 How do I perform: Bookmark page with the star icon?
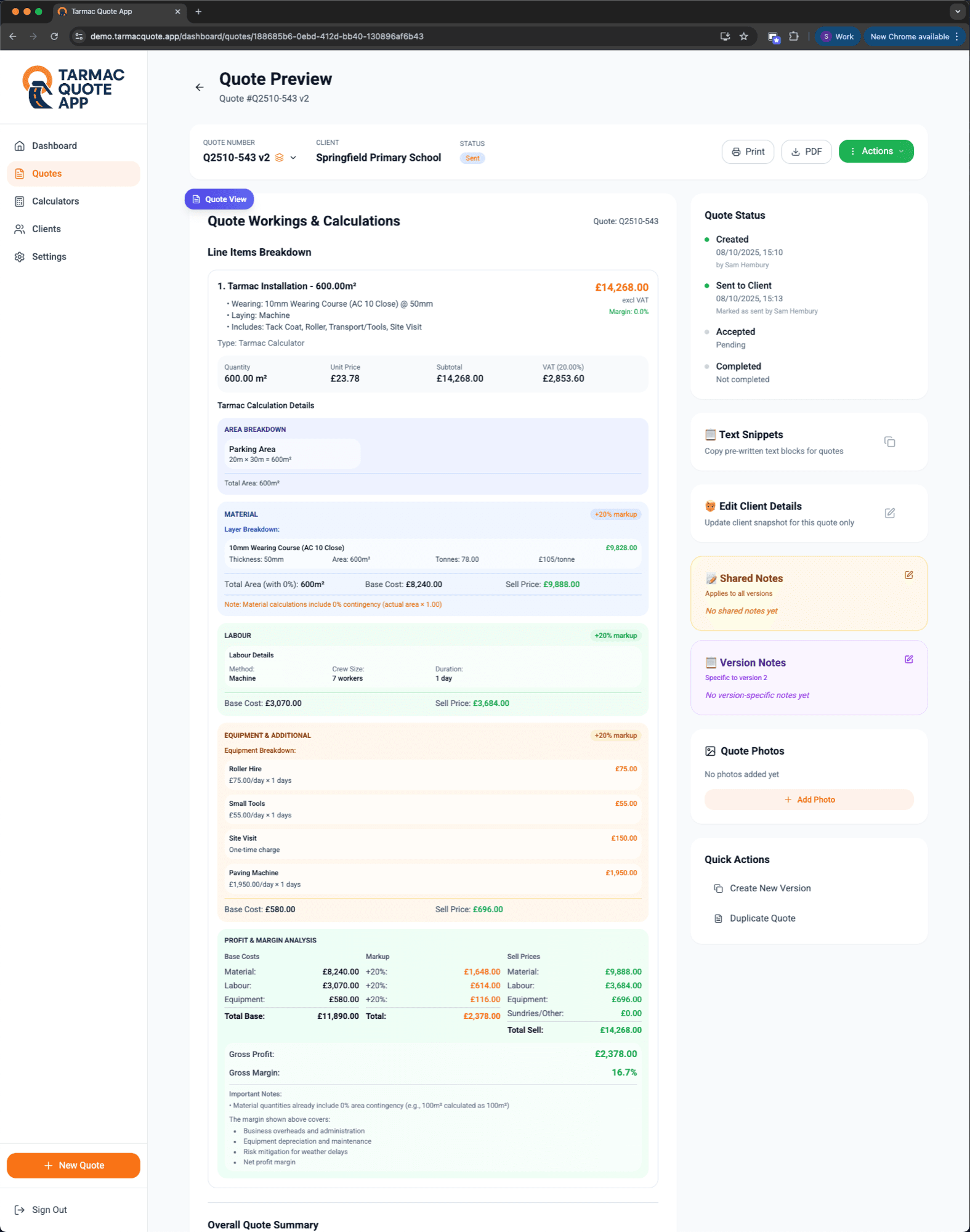(x=744, y=36)
